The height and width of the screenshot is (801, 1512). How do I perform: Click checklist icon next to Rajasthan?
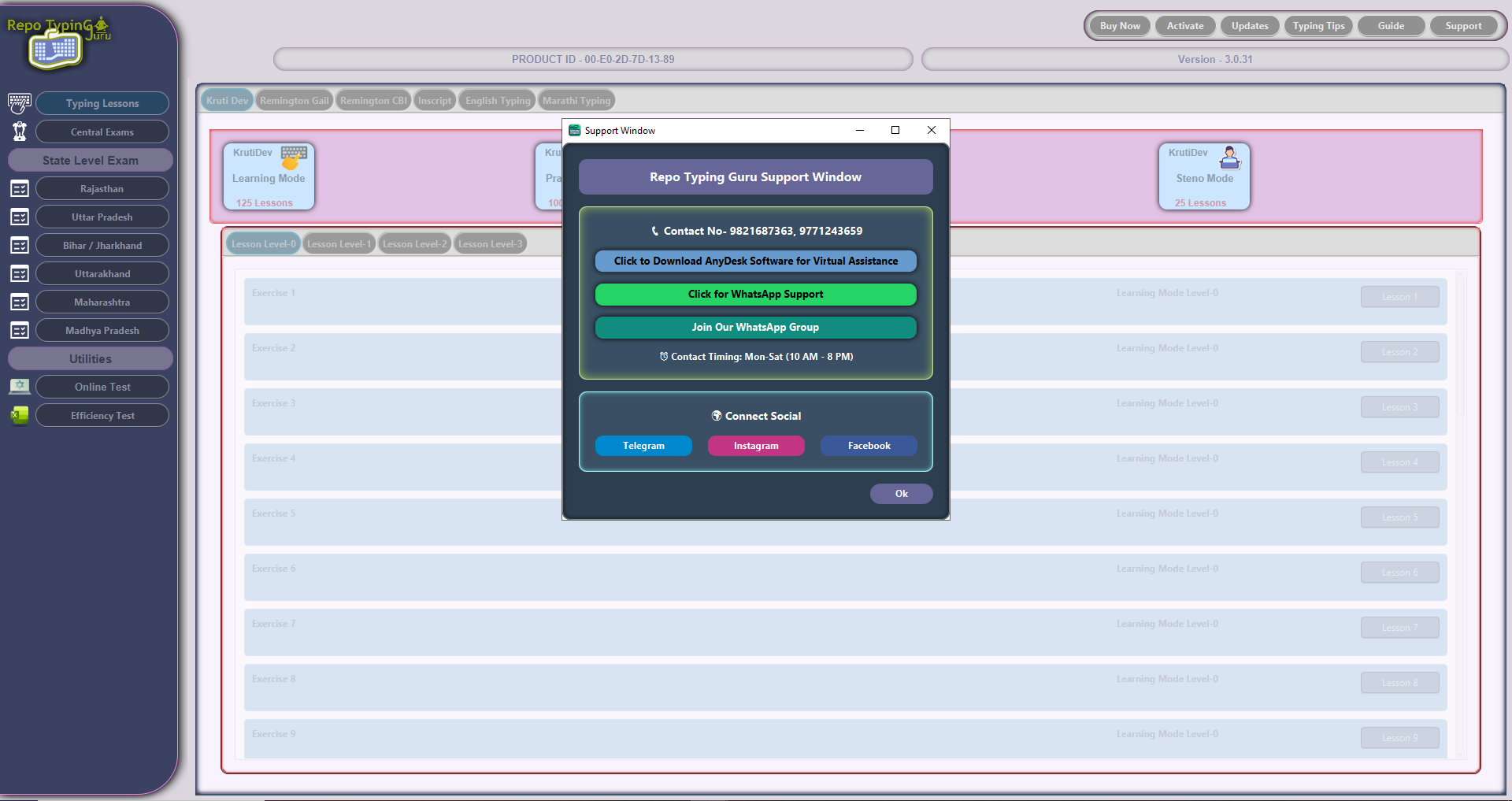coord(20,189)
